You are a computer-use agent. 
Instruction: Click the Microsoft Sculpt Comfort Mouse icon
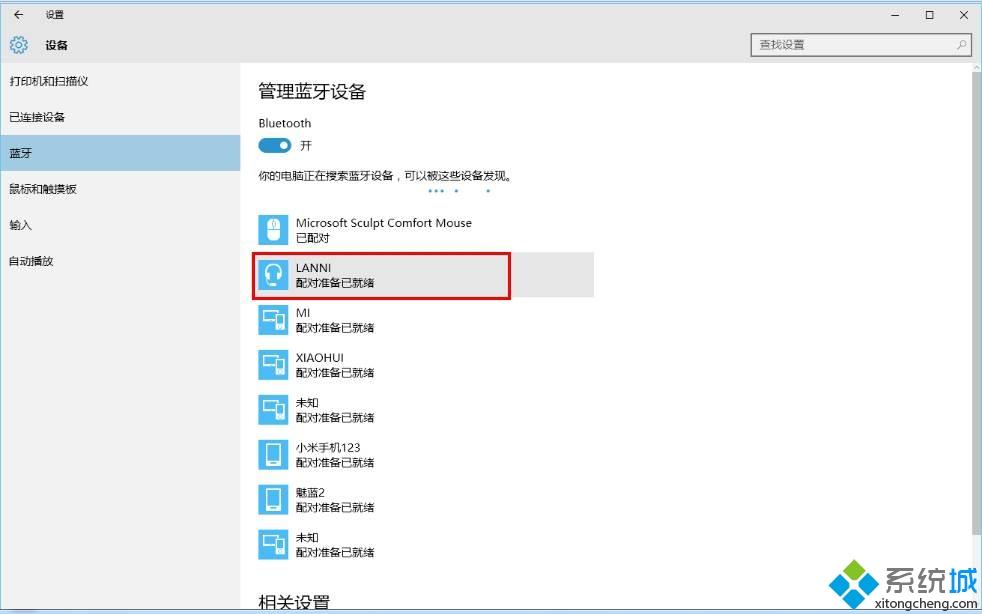pyautogui.click(x=273, y=229)
